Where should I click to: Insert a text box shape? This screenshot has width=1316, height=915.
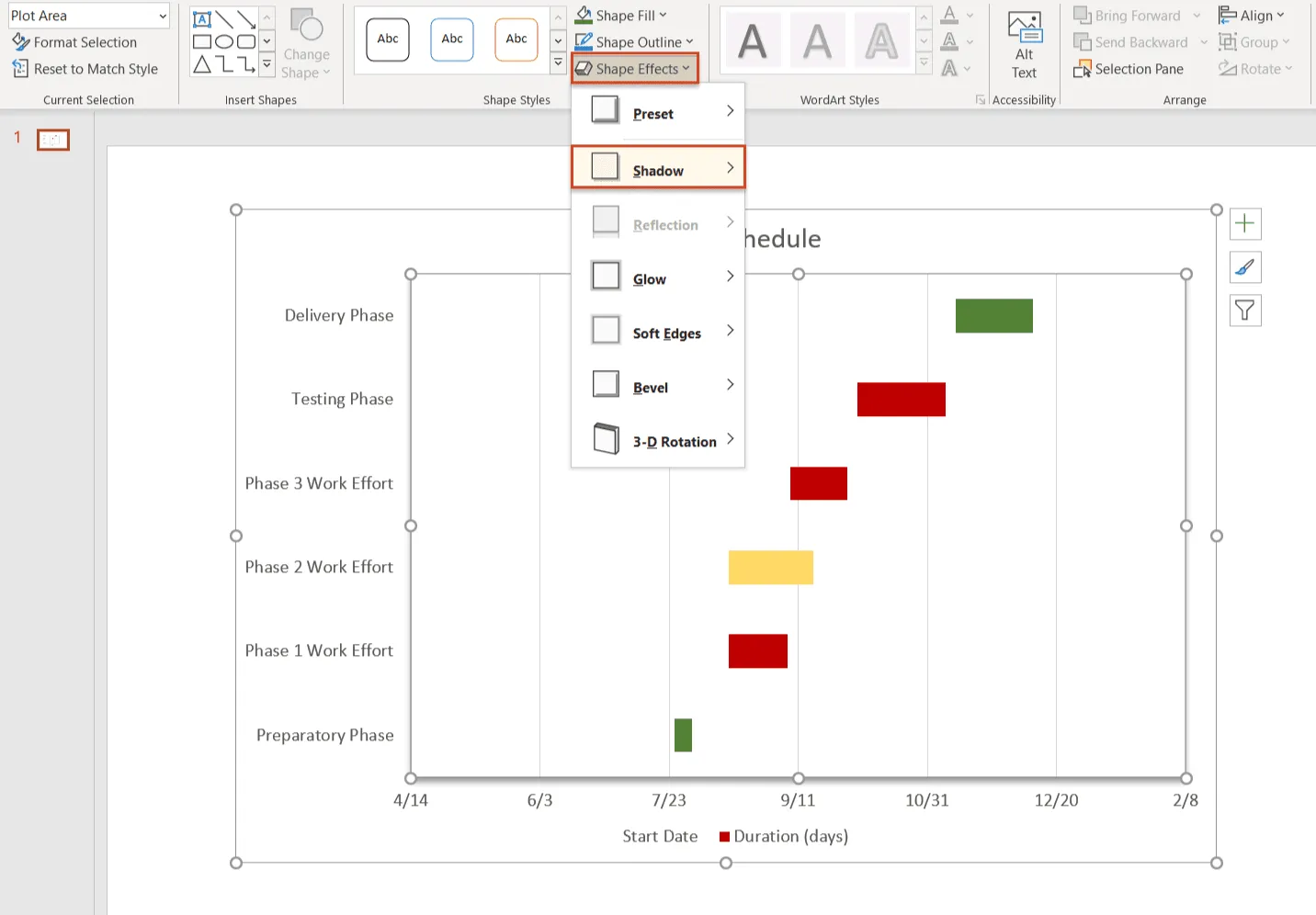coord(202,19)
